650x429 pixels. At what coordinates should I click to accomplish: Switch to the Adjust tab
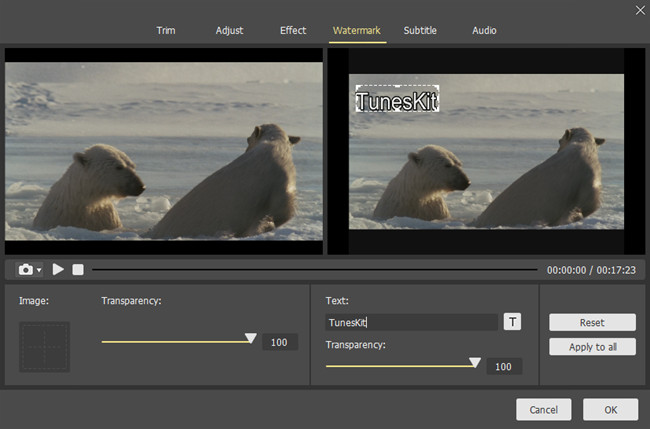[229, 31]
